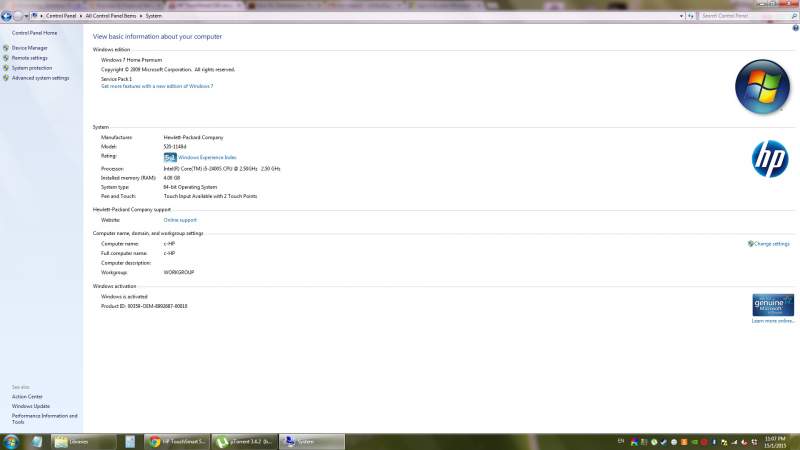Click the network signal bars tray icon
The width and height of the screenshot is (800, 450).
click(x=735, y=442)
